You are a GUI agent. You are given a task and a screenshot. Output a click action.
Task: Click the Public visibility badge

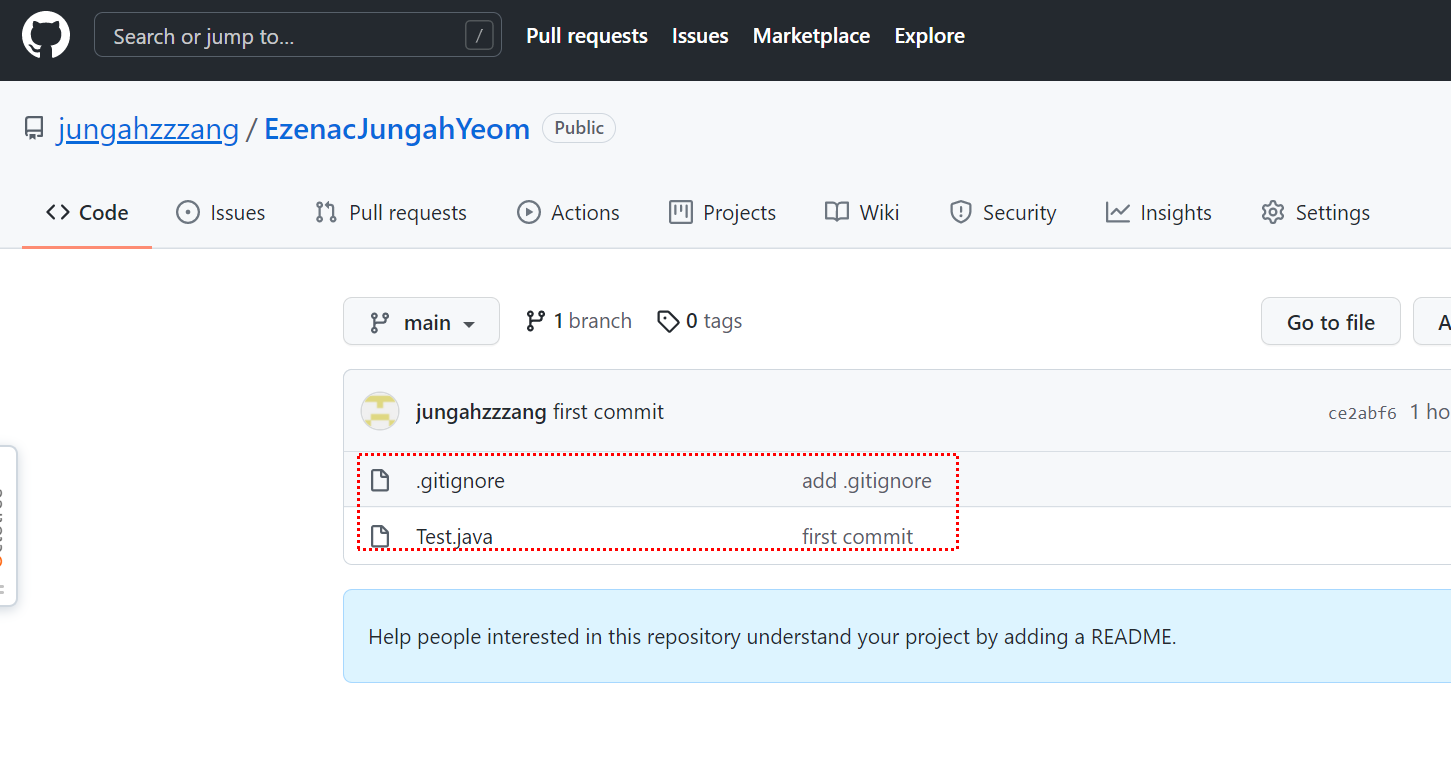(x=579, y=128)
